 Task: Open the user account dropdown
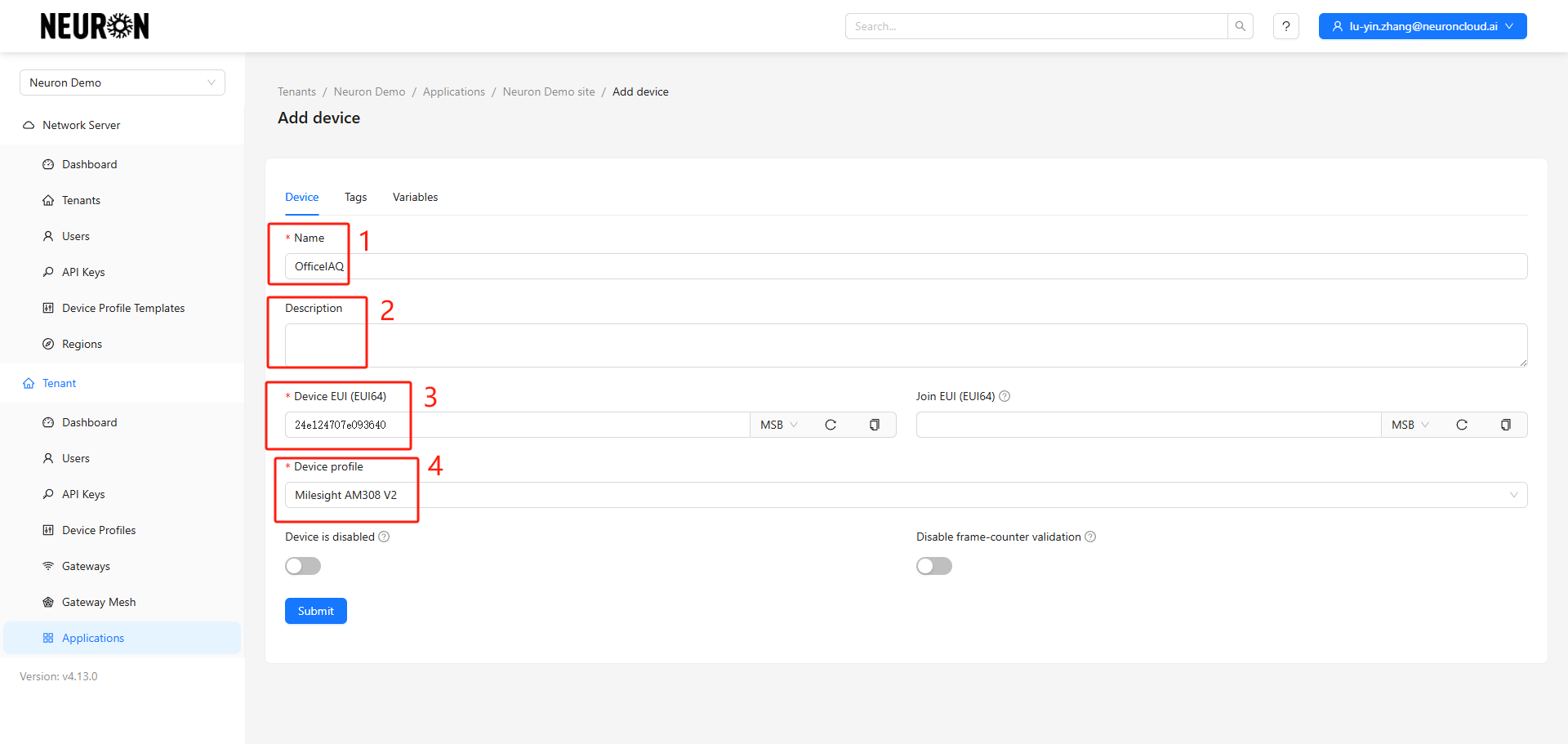tap(1423, 26)
